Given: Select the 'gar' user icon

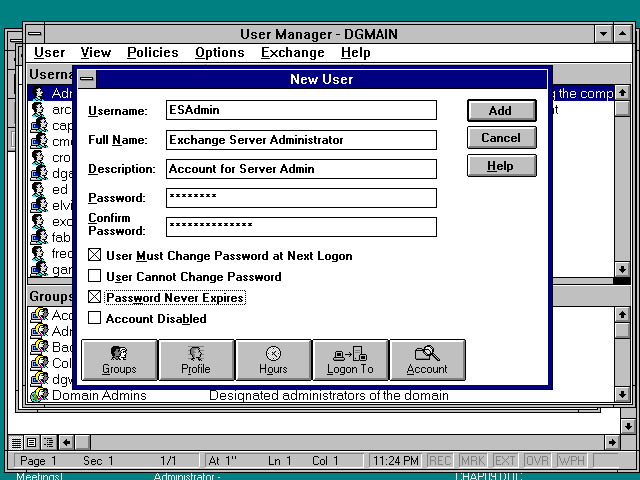Looking at the screenshot, I should 39,269.
